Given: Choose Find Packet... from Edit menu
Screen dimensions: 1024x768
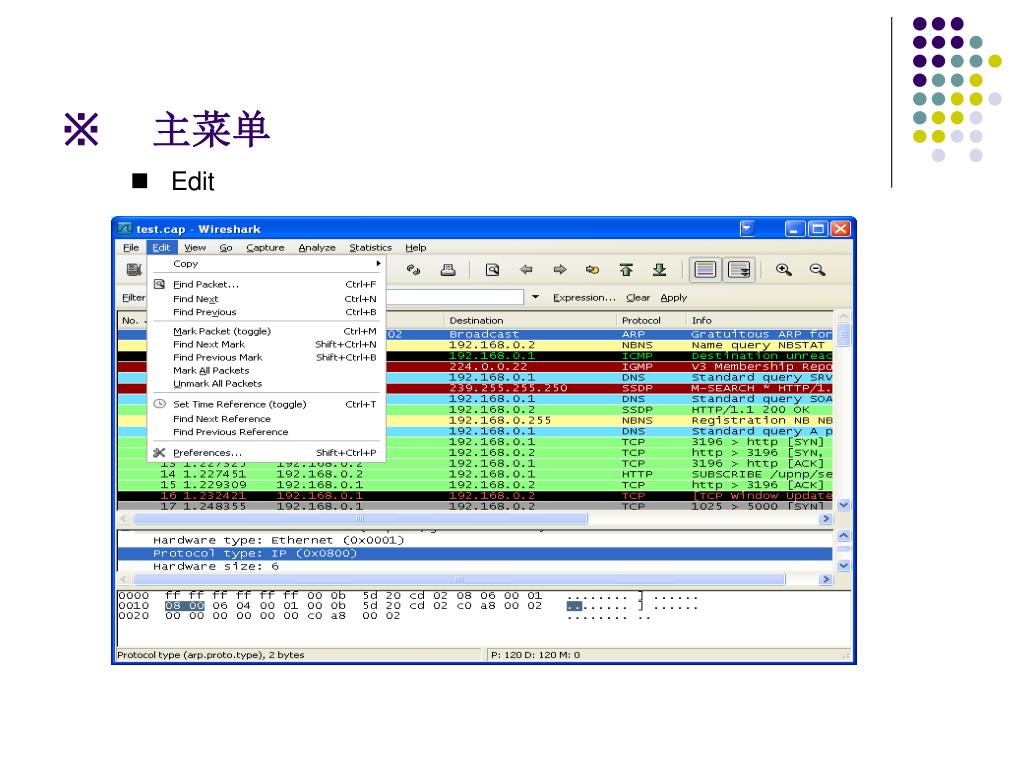Looking at the screenshot, I should (x=267, y=284).
